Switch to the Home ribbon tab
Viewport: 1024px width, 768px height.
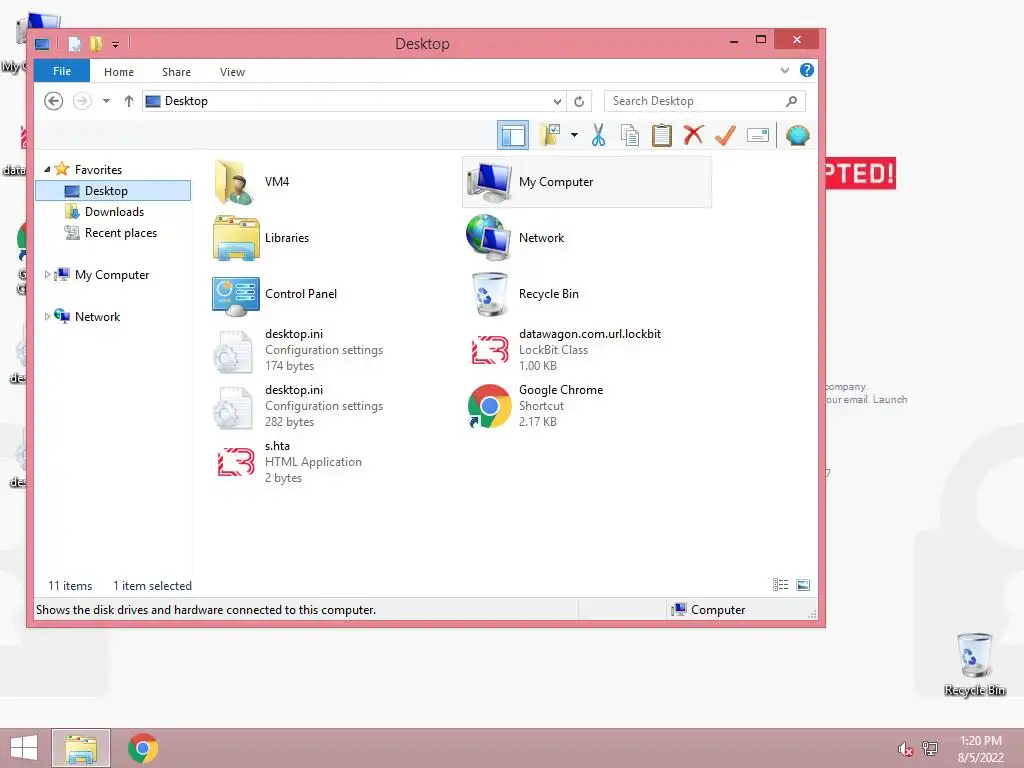tap(119, 72)
